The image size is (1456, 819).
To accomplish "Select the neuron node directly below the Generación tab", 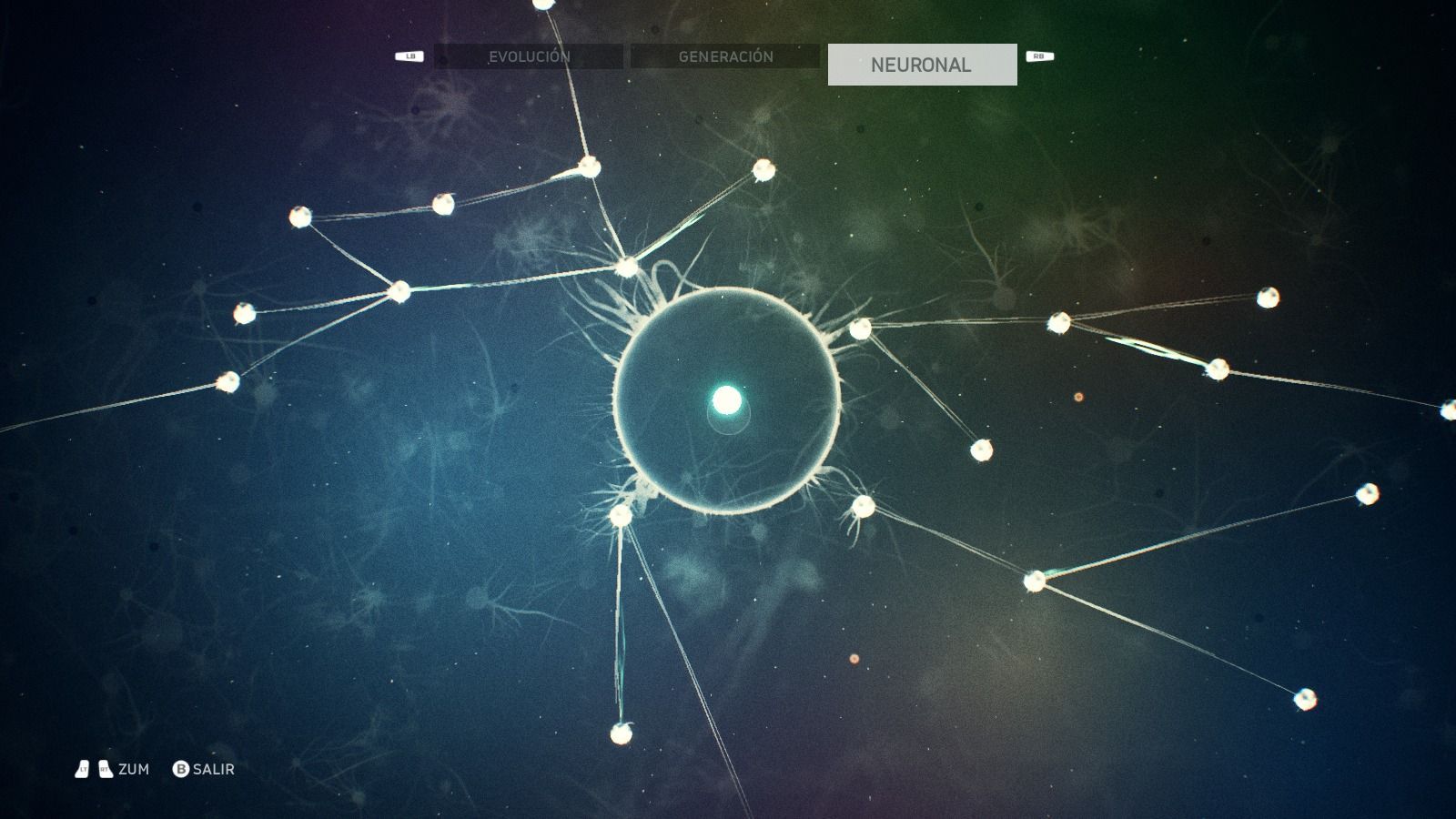I will [x=763, y=170].
